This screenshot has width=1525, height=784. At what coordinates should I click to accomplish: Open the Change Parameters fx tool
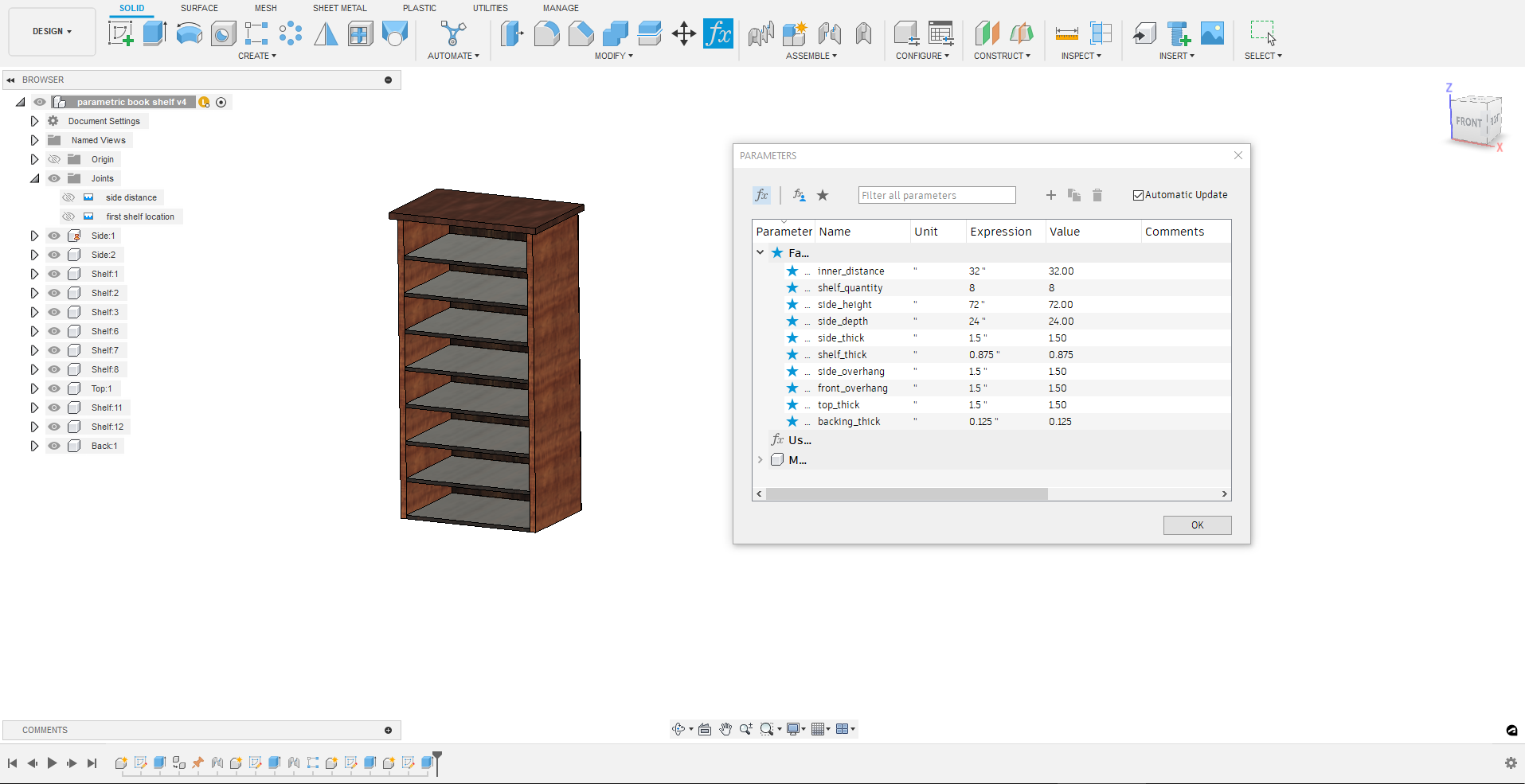[x=718, y=33]
